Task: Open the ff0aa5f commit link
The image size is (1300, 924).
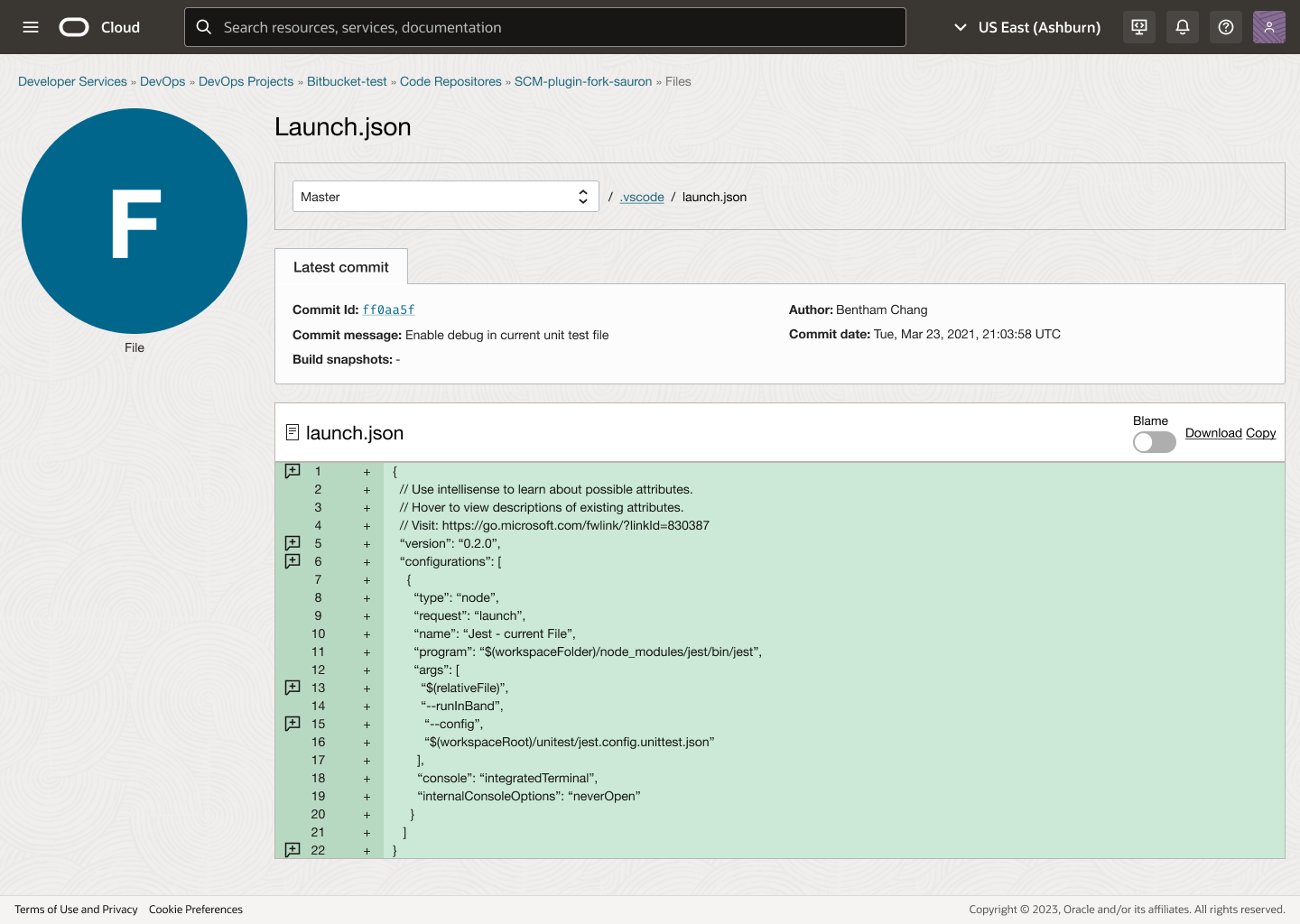Action: (388, 310)
